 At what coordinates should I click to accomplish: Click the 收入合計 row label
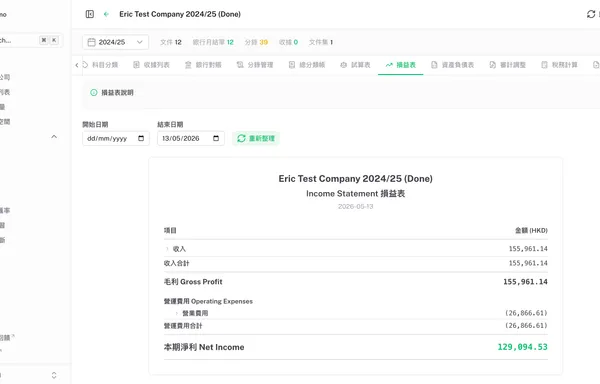pyautogui.click(x=176, y=263)
